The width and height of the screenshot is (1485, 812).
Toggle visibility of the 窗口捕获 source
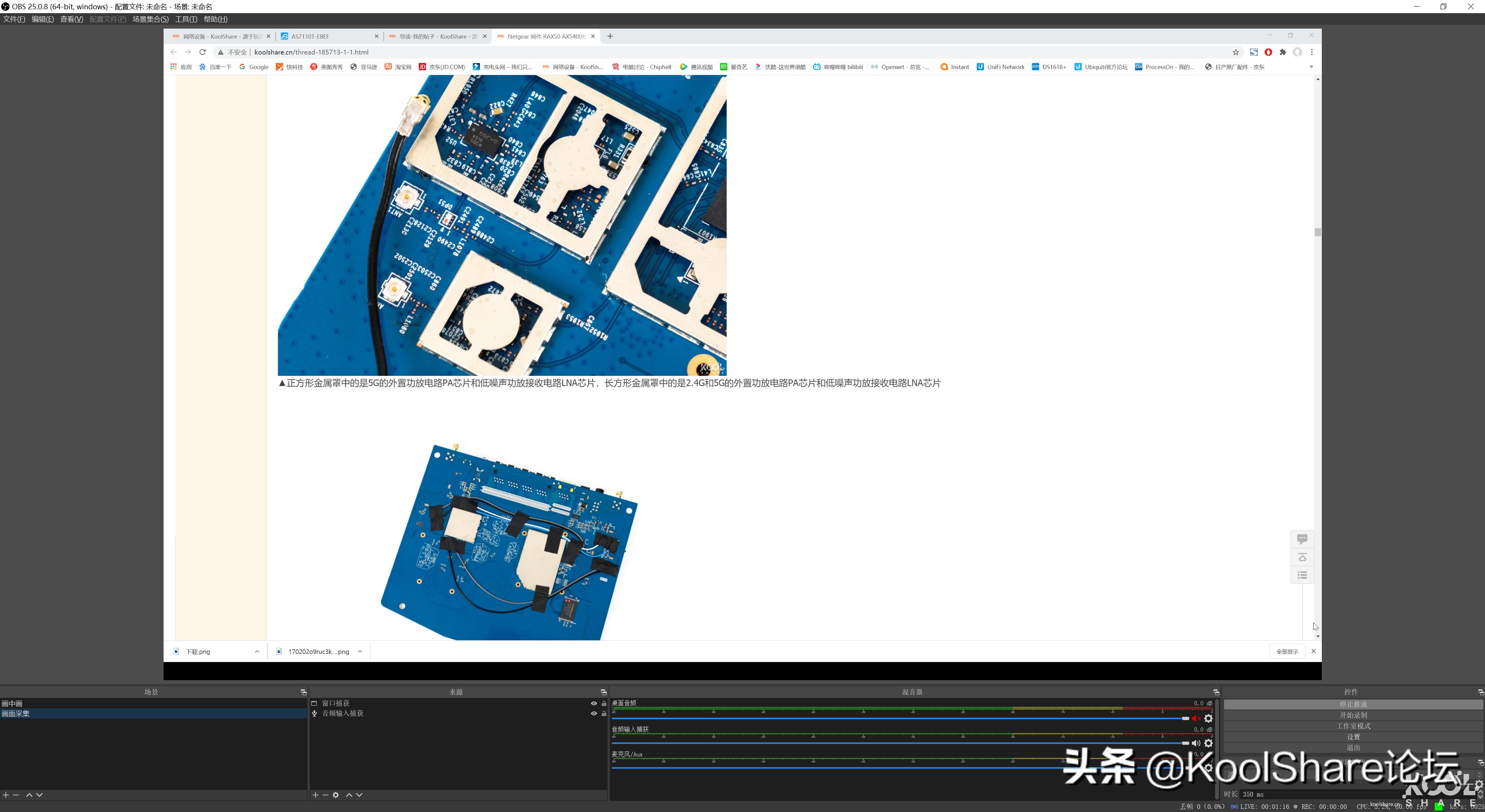pos(593,703)
